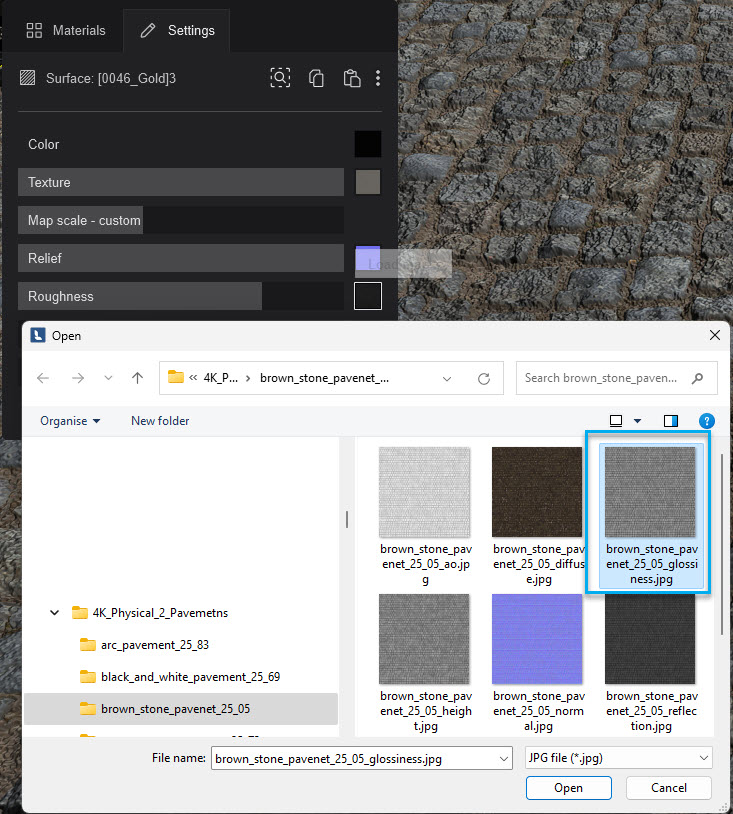Screen dimensions: 733x814
Task: Open the three-dot more options menu
Action: [377, 78]
